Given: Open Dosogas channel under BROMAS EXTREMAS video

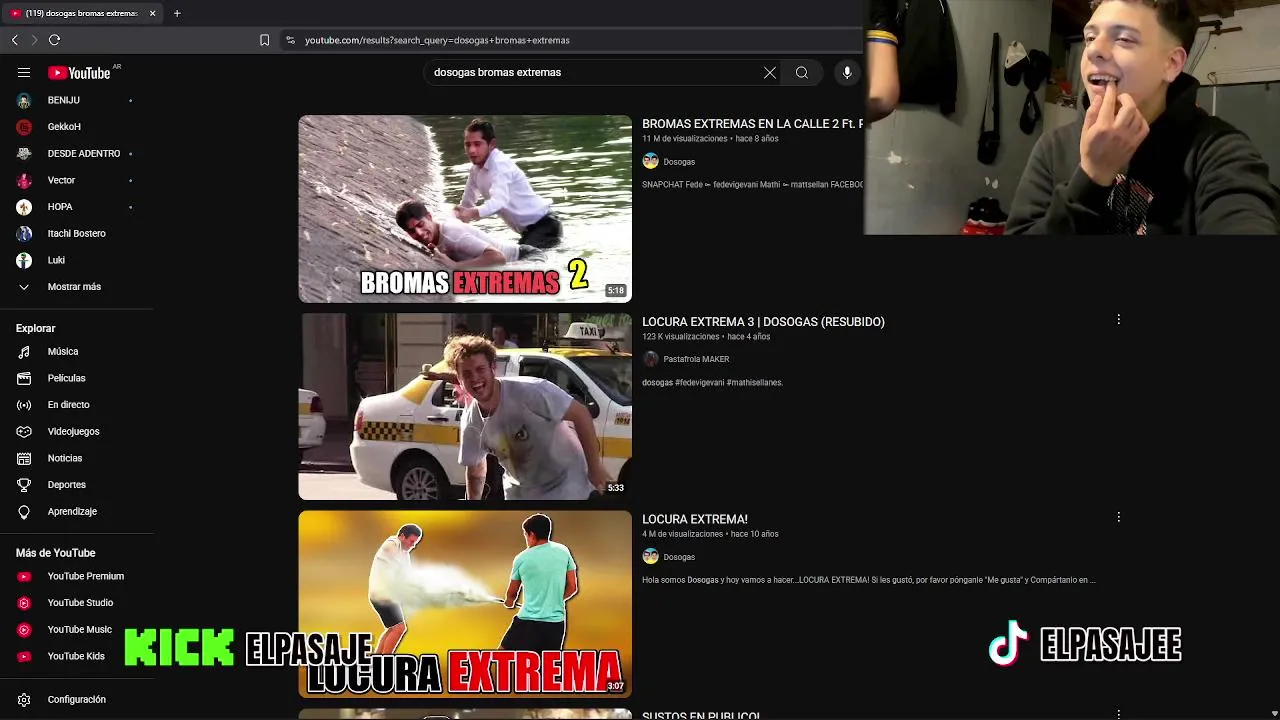Looking at the screenshot, I should [x=679, y=162].
